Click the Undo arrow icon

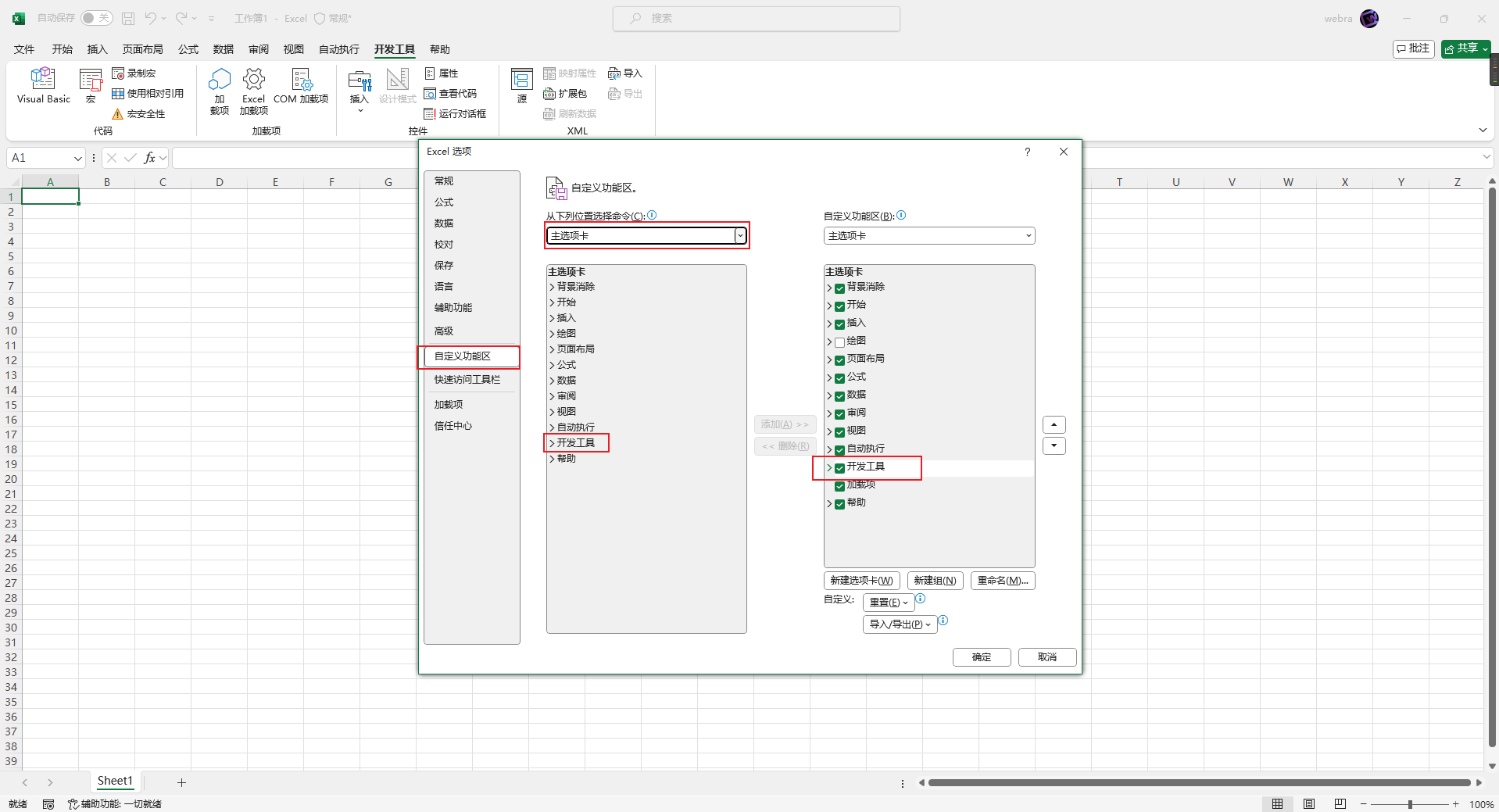[x=150, y=18]
